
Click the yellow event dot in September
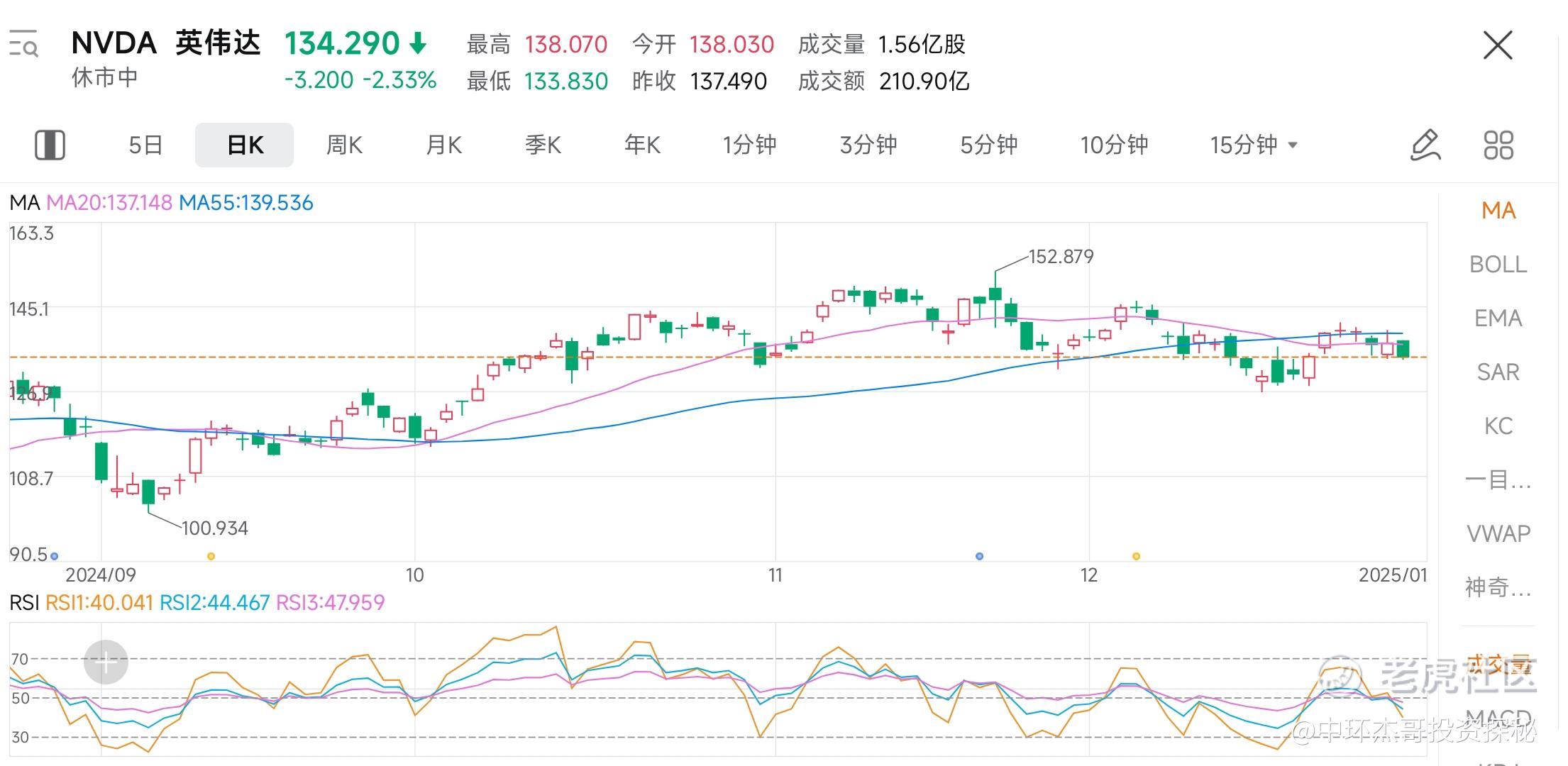click(x=211, y=556)
